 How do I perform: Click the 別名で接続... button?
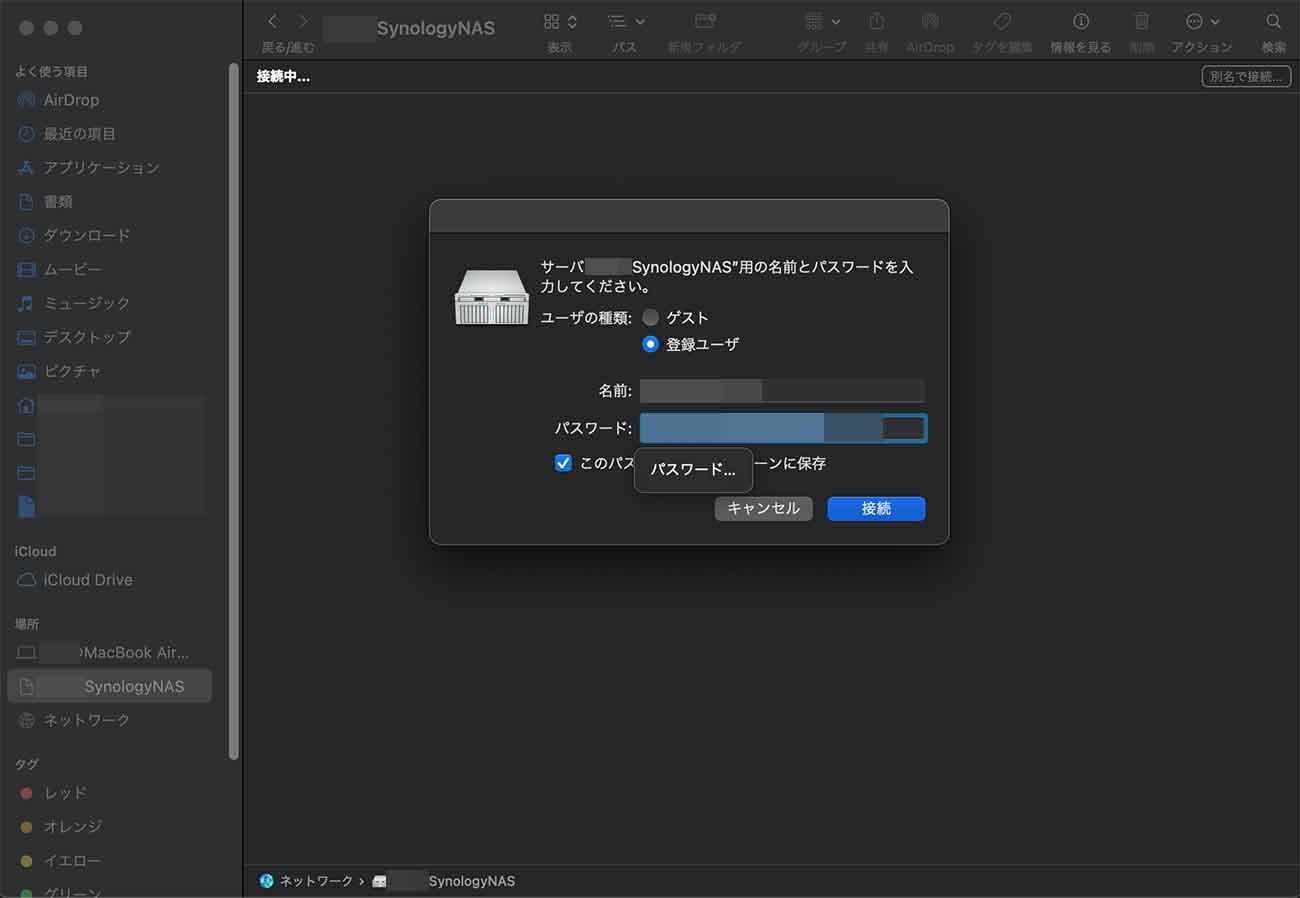[x=1244, y=77]
